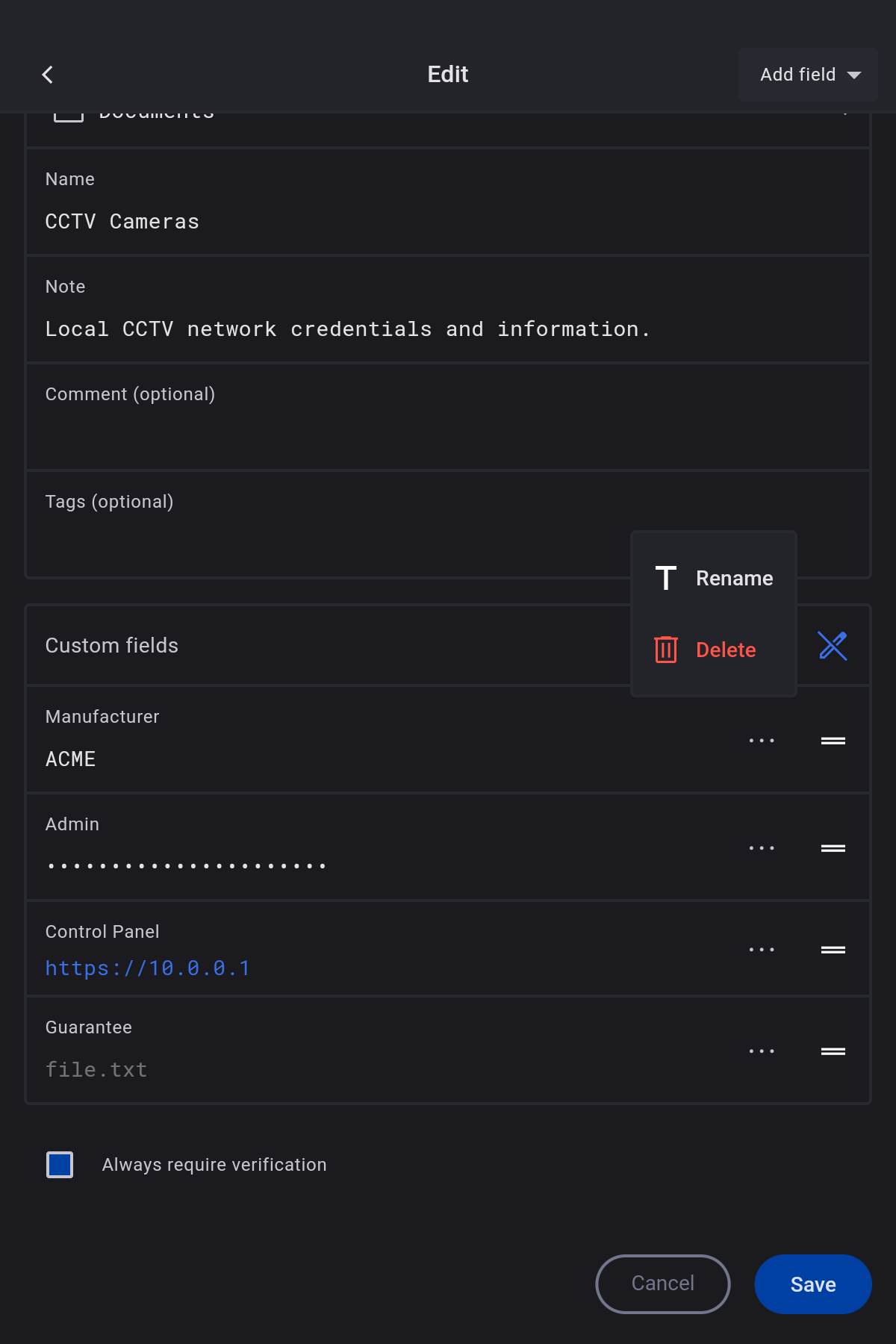896x1344 pixels.
Task: Open more options for Admin field
Action: (762, 848)
